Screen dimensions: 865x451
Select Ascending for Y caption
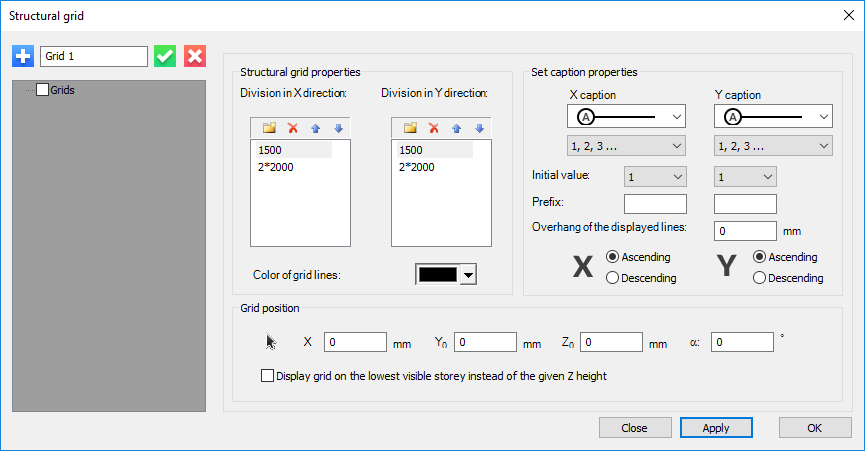[759, 257]
